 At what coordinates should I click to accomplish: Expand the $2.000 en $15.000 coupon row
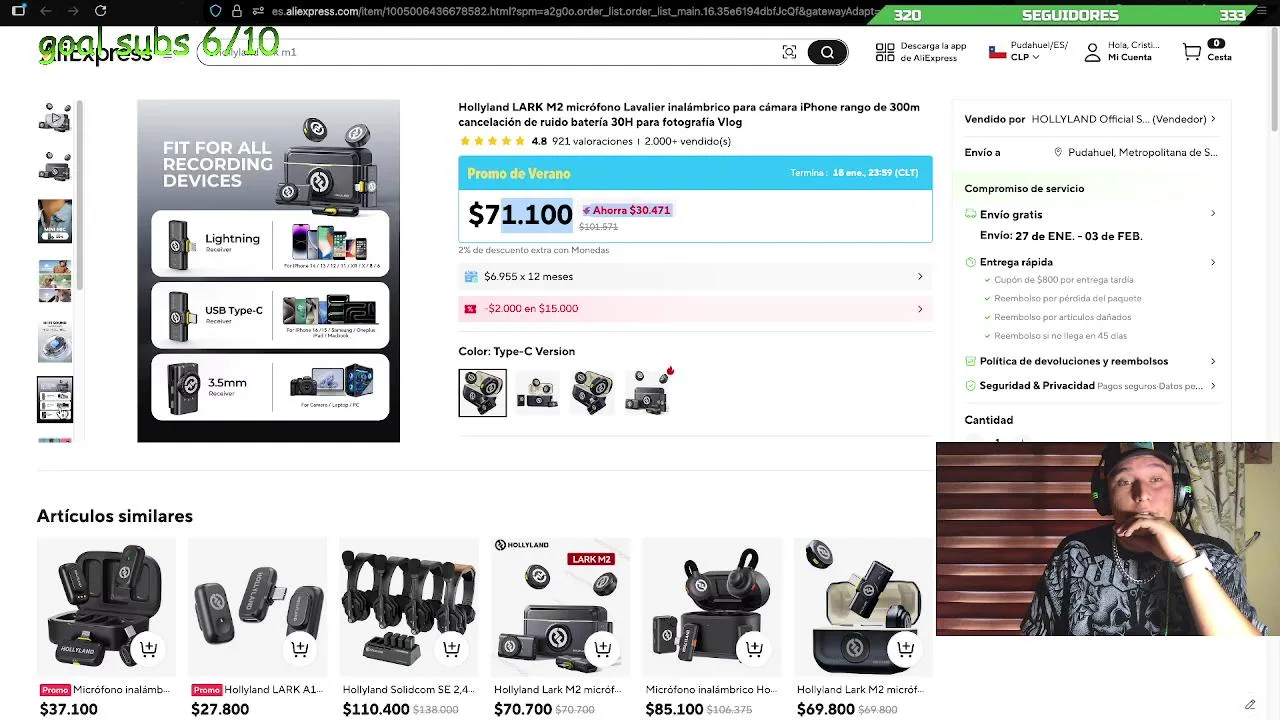click(x=695, y=308)
